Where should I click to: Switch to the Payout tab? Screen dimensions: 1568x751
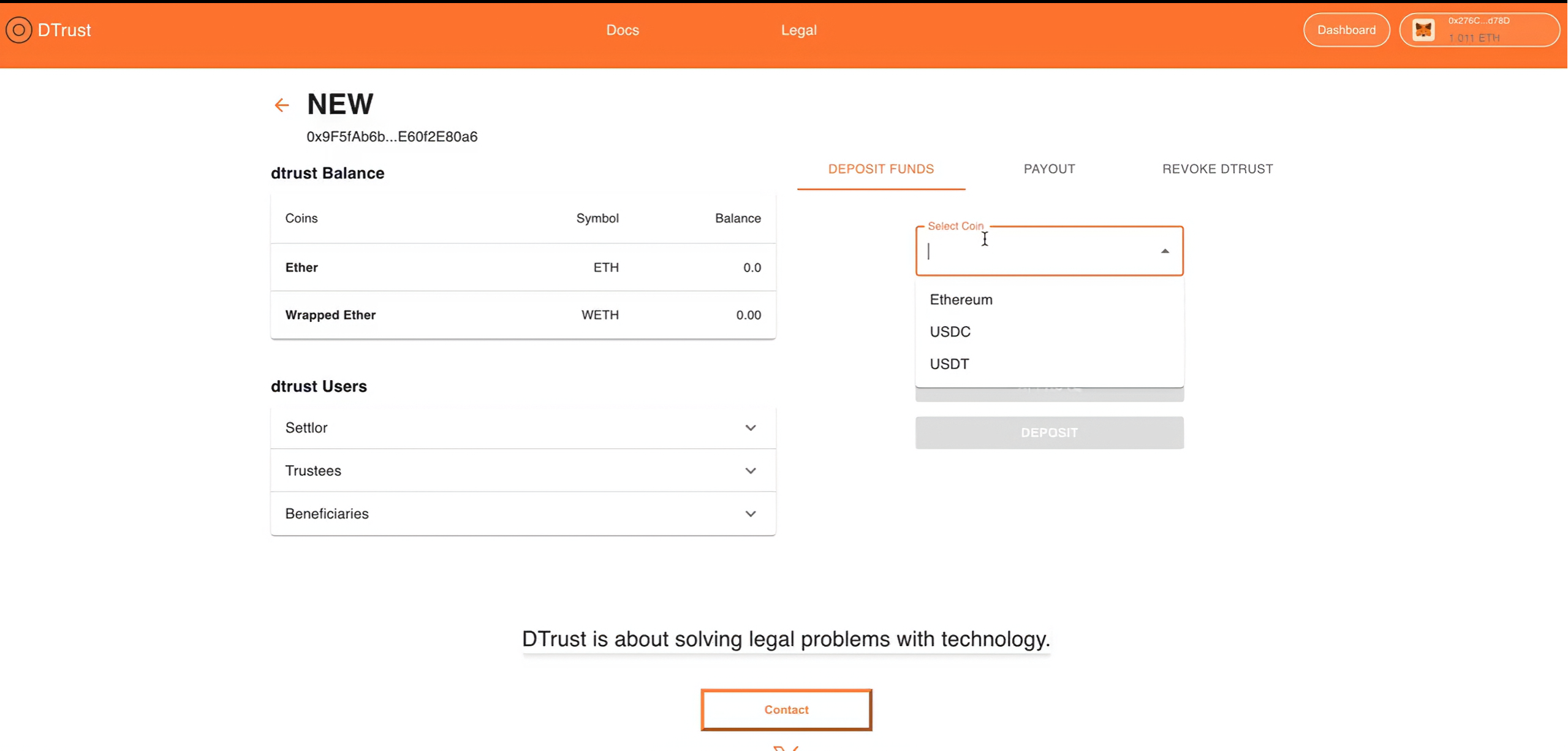tap(1048, 169)
